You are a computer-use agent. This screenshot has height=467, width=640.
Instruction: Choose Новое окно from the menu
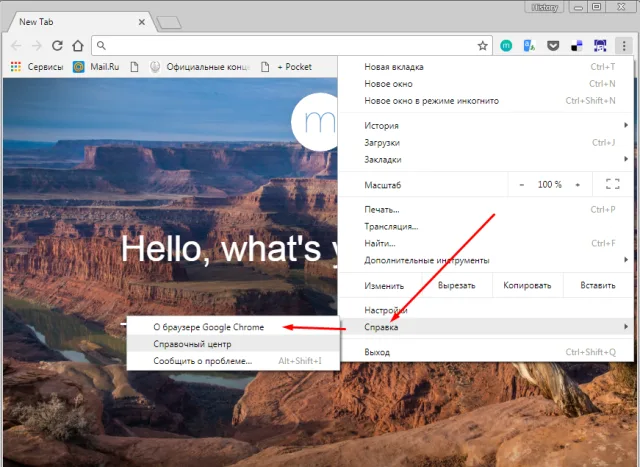pos(486,84)
